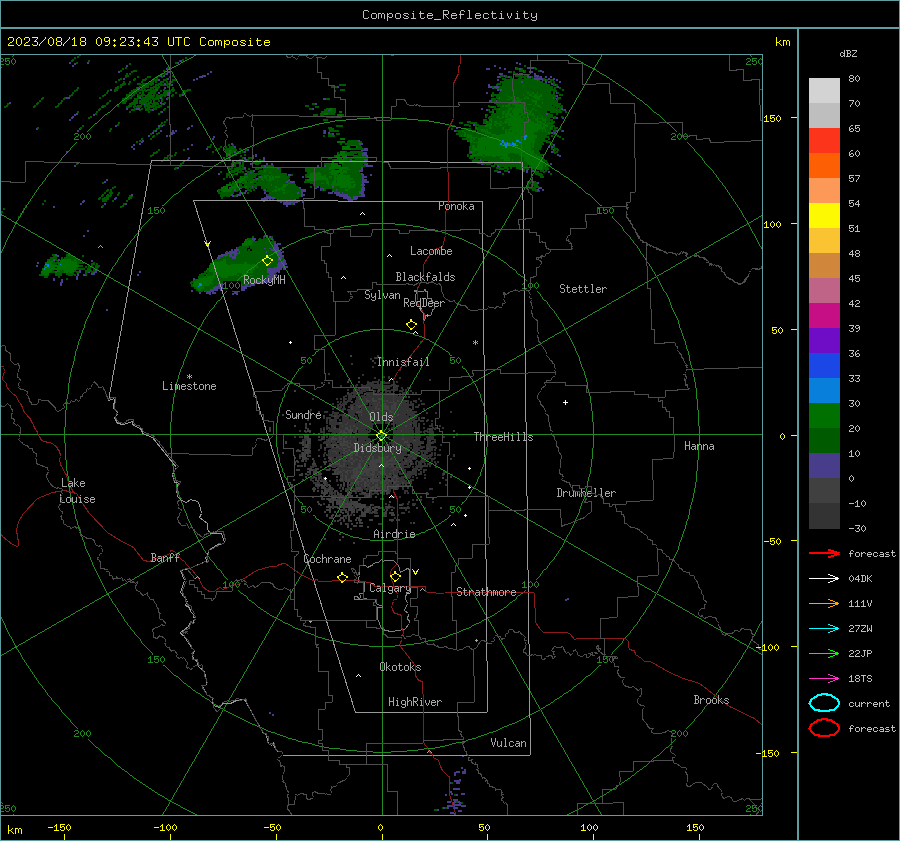
Task: Click the green 22JP arrow legend icon
Action: [x=824, y=653]
